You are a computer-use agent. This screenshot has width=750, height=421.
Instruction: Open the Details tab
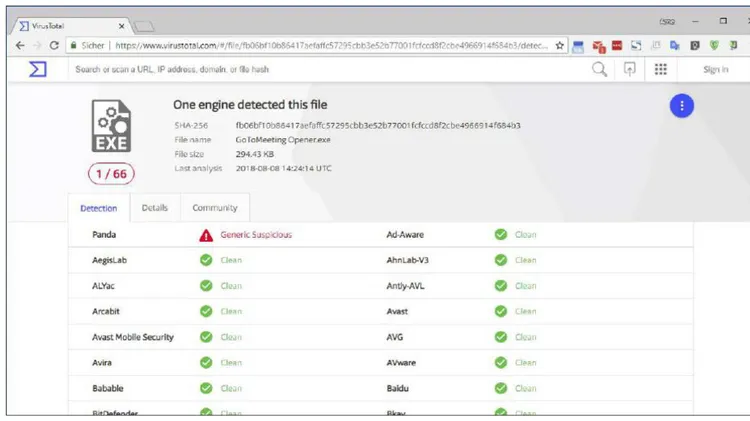[154, 208]
